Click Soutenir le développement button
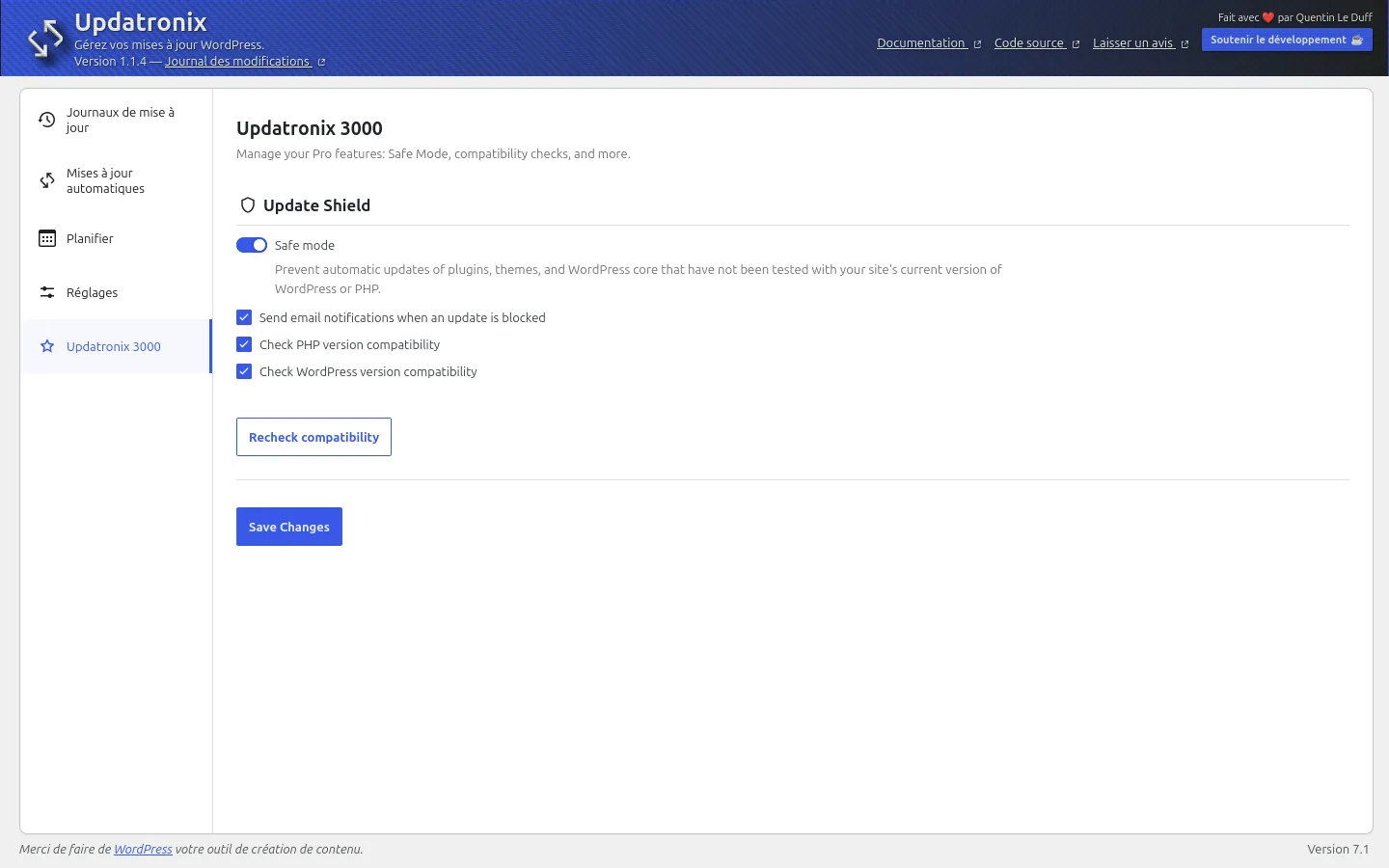 pyautogui.click(x=1287, y=40)
